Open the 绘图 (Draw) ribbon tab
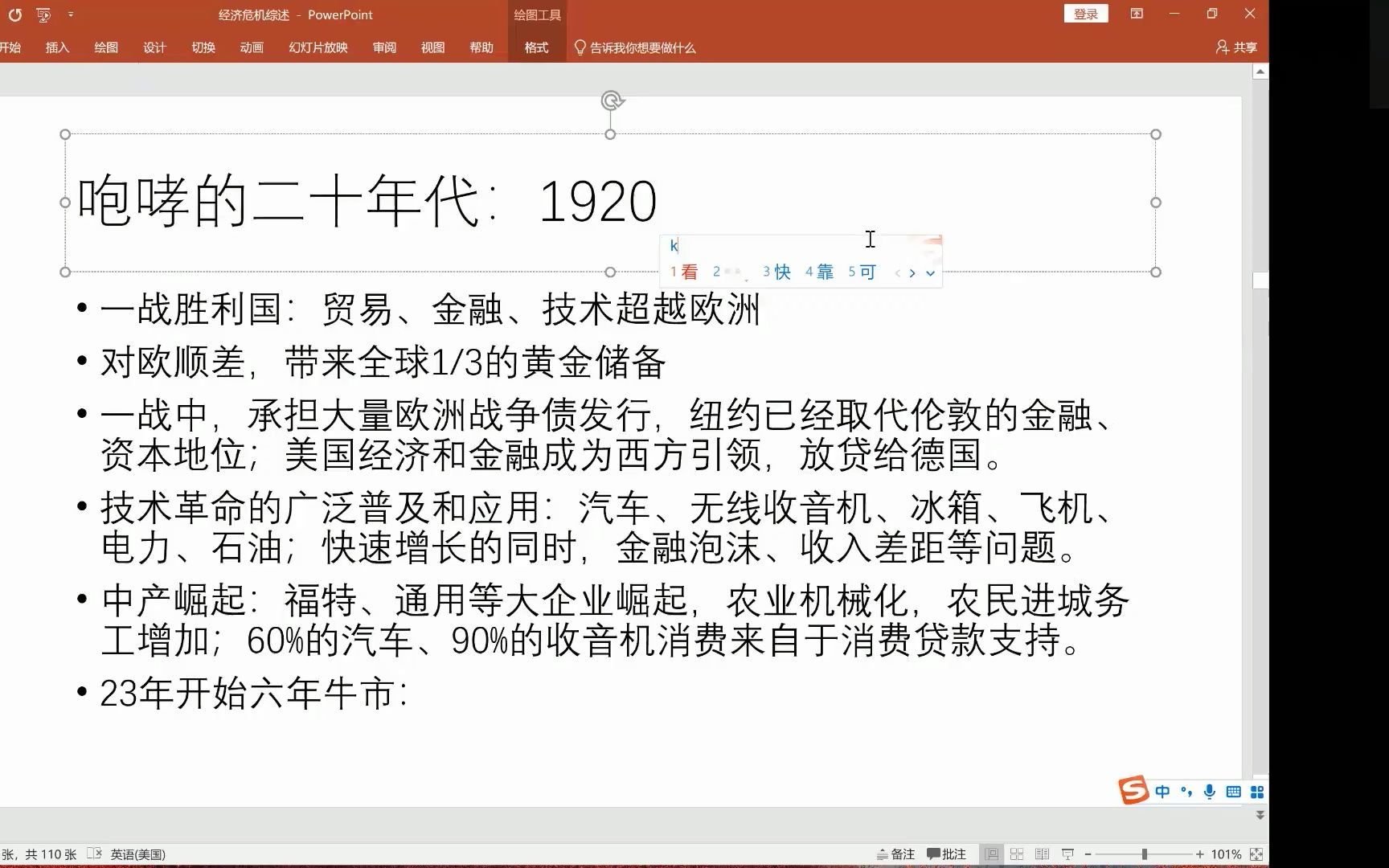 pos(106,47)
